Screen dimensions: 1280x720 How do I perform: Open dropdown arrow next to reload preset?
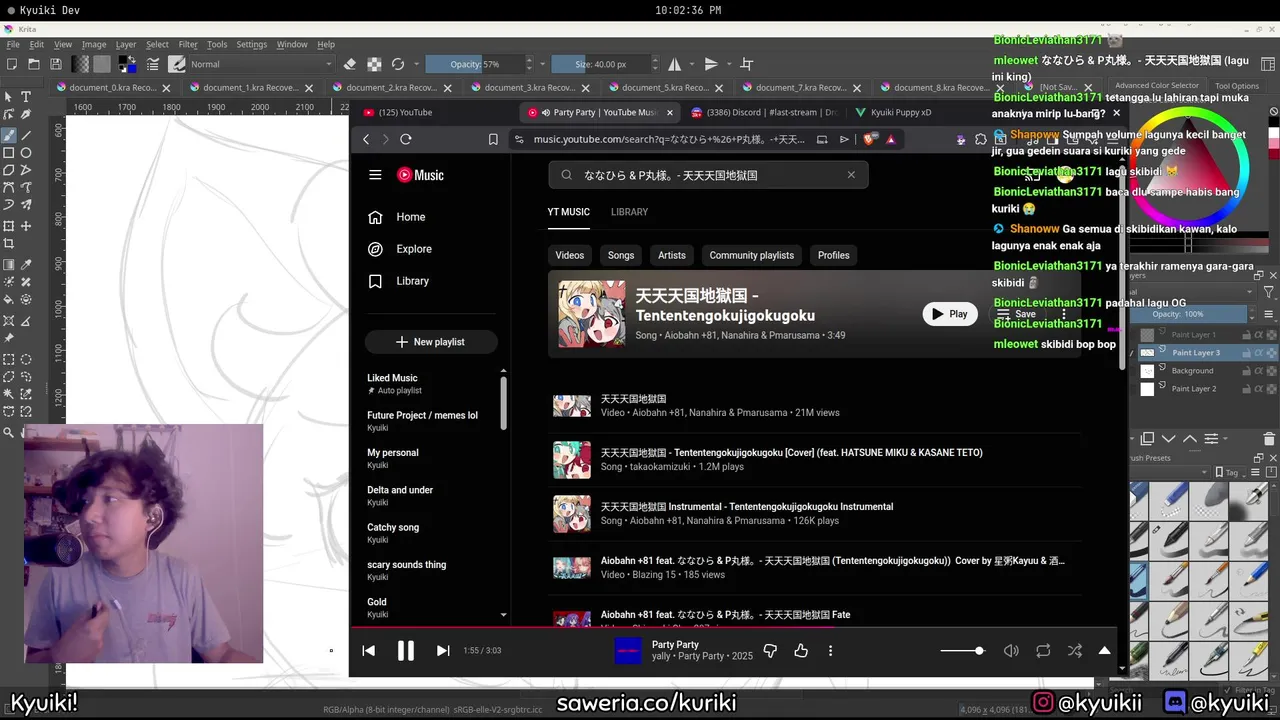(416, 64)
